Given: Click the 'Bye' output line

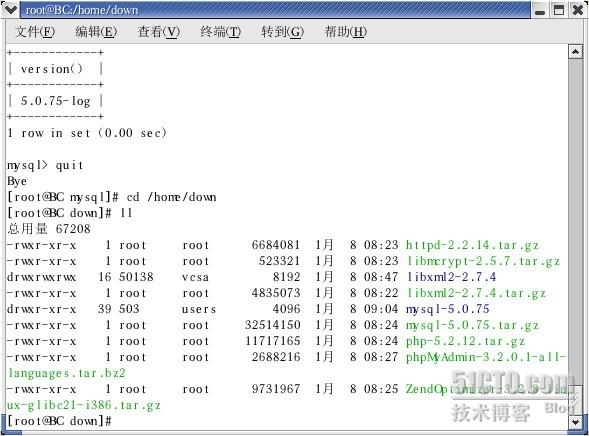Looking at the screenshot, I should pyautogui.click(x=17, y=181).
